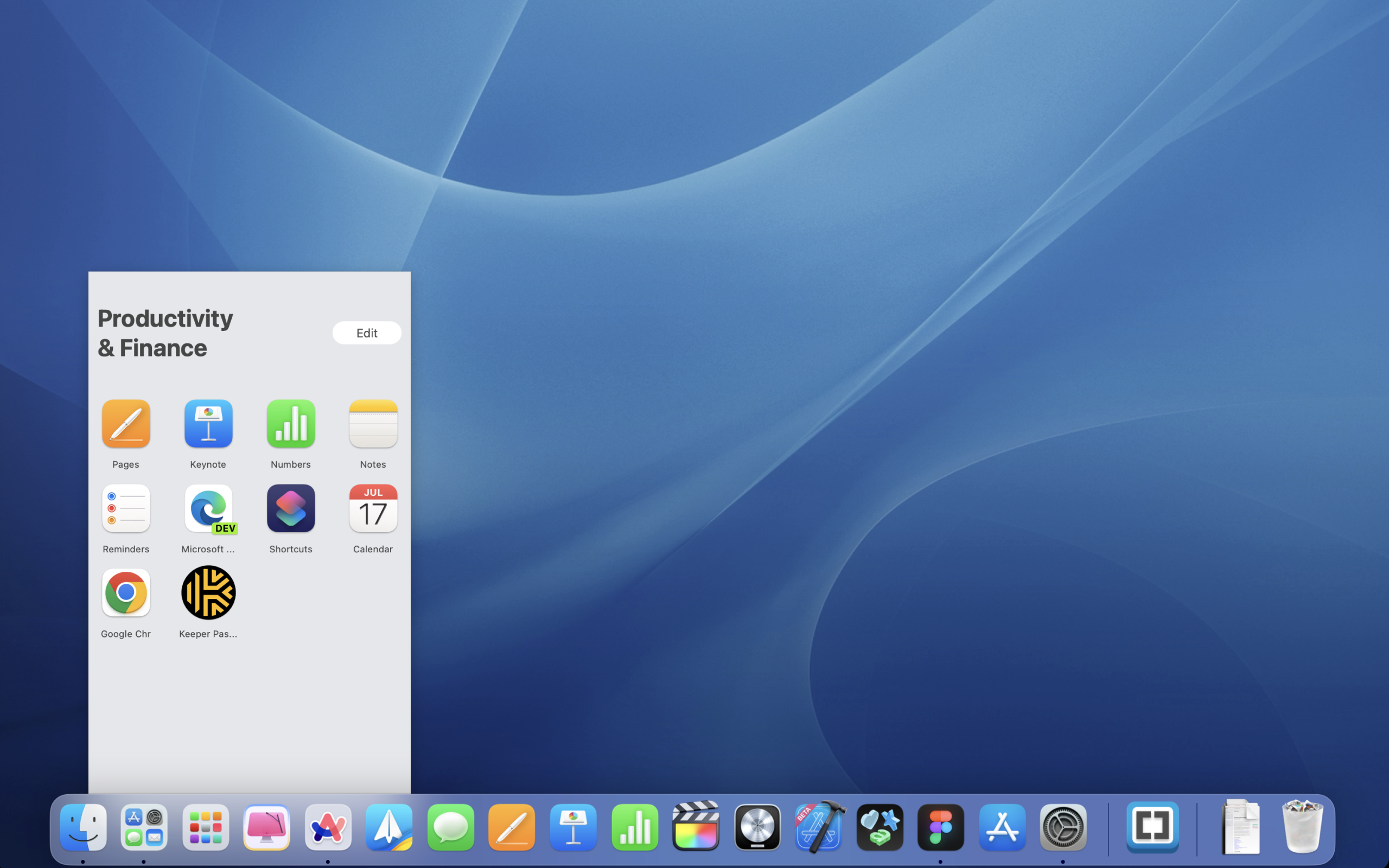Launch Logic Pro from the Dock
This screenshot has width=1389, height=868.
coord(757,827)
